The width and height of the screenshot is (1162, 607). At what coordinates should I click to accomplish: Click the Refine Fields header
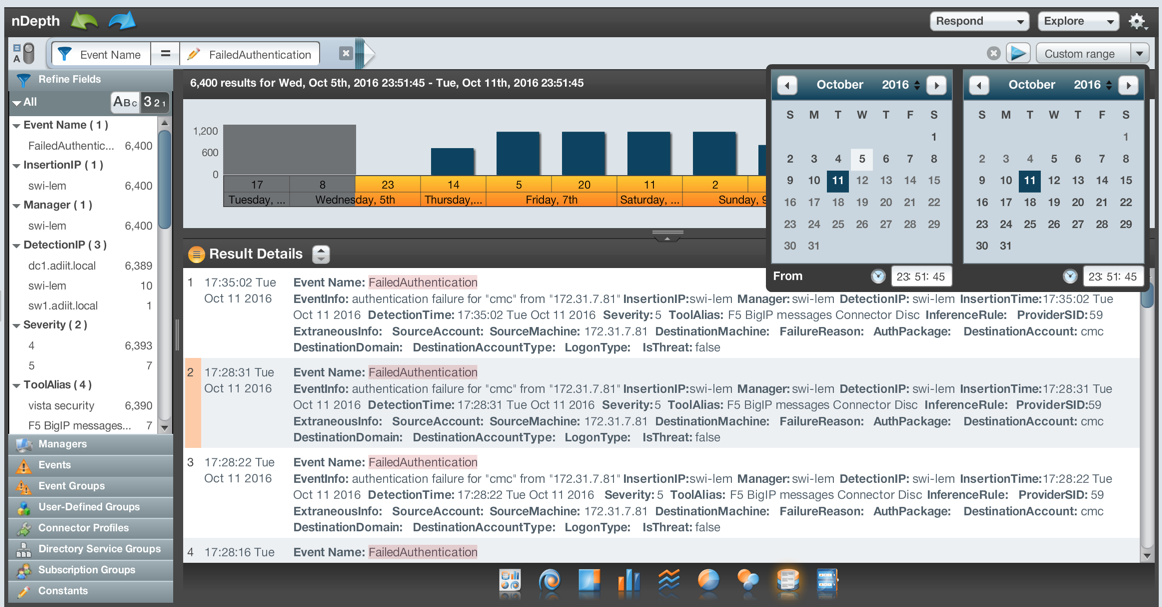click(90, 79)
